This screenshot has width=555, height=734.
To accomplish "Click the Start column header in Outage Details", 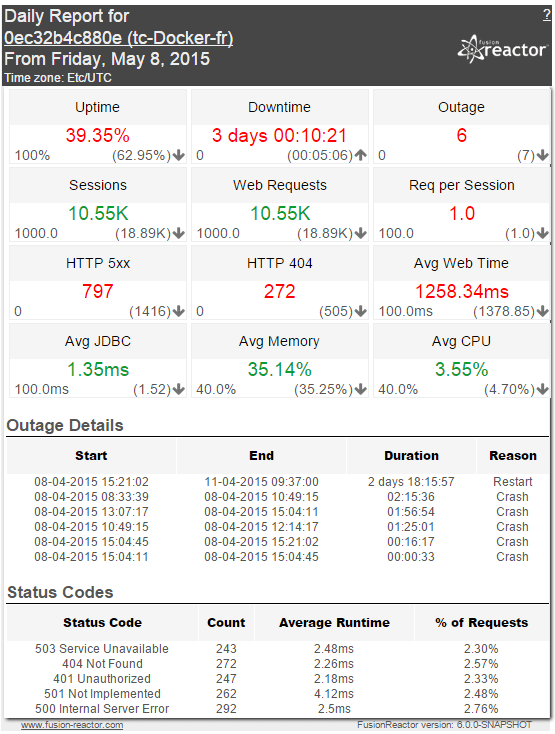I will coord(91,455).
